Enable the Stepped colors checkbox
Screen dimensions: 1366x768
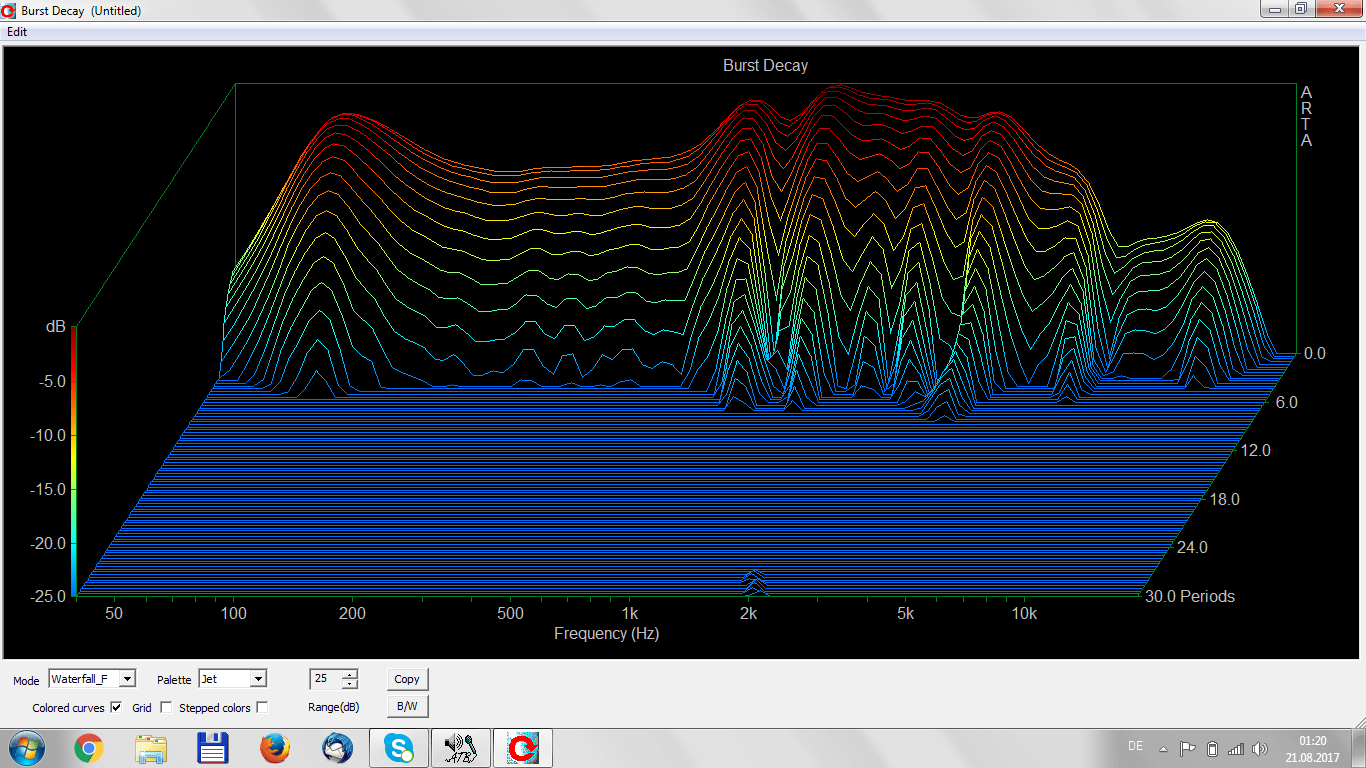pyautogui.click(x=262, y=707)
